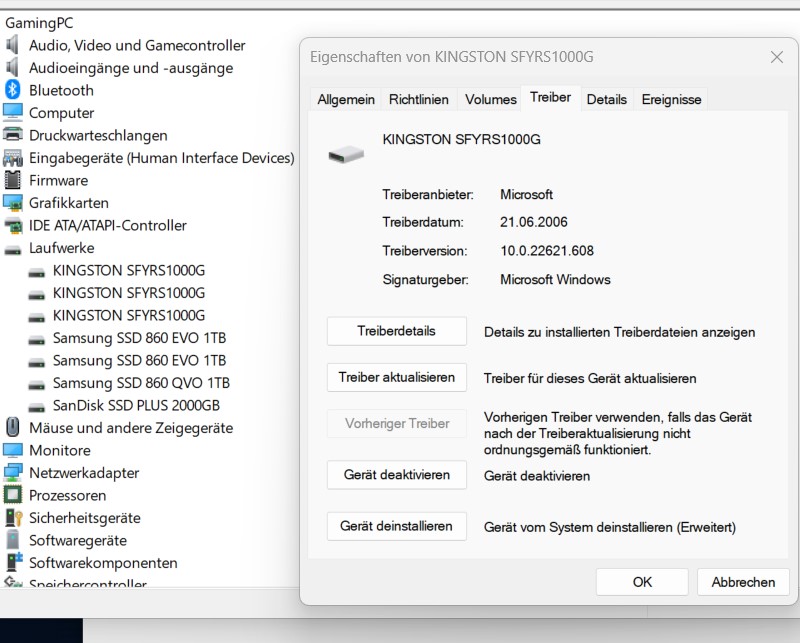Click the Computer monitor icon in tree
Image resolution: width=800 pixels, height=643 pixels.
point(12,112)
